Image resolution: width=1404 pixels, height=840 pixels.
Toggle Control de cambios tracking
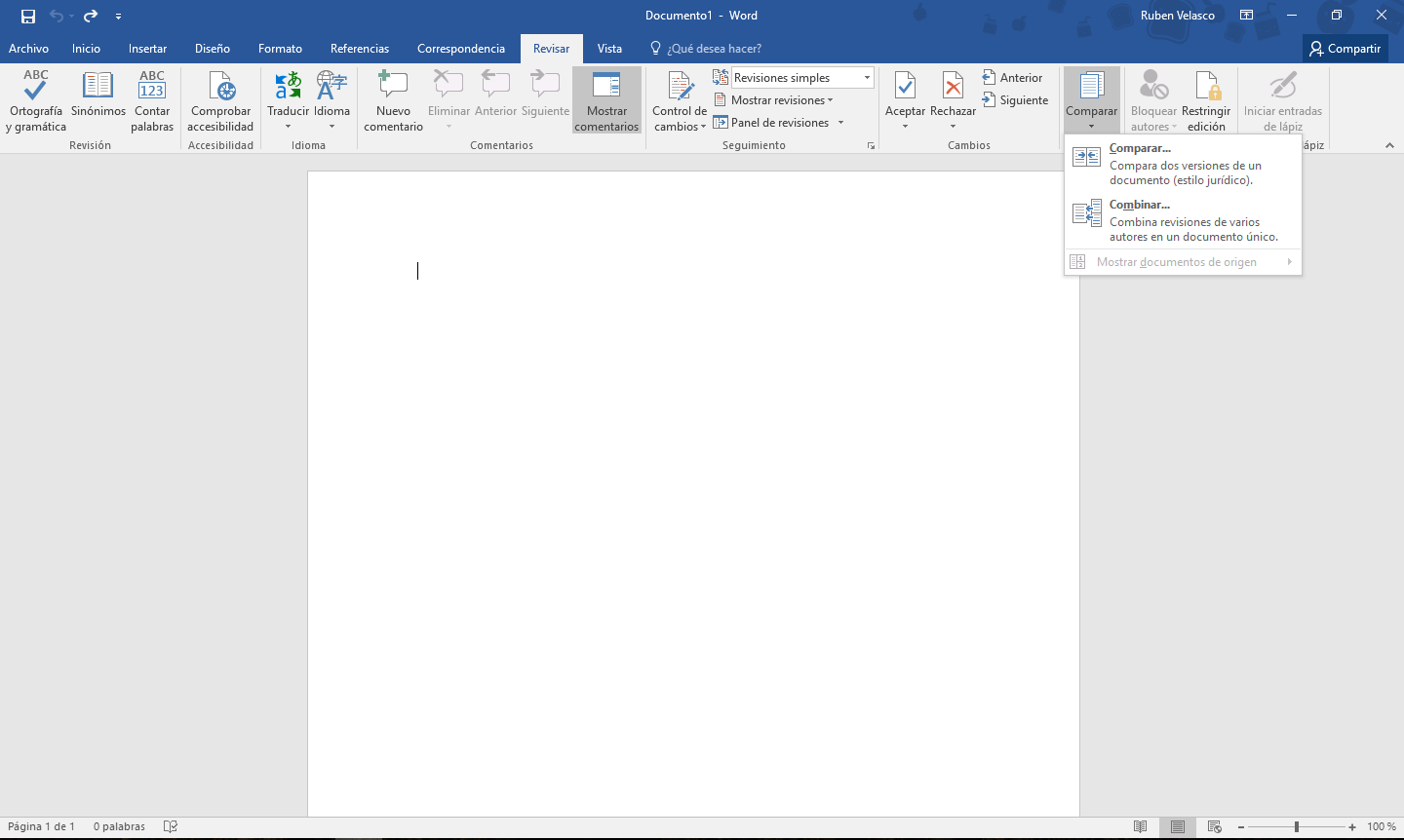[680, 88]
